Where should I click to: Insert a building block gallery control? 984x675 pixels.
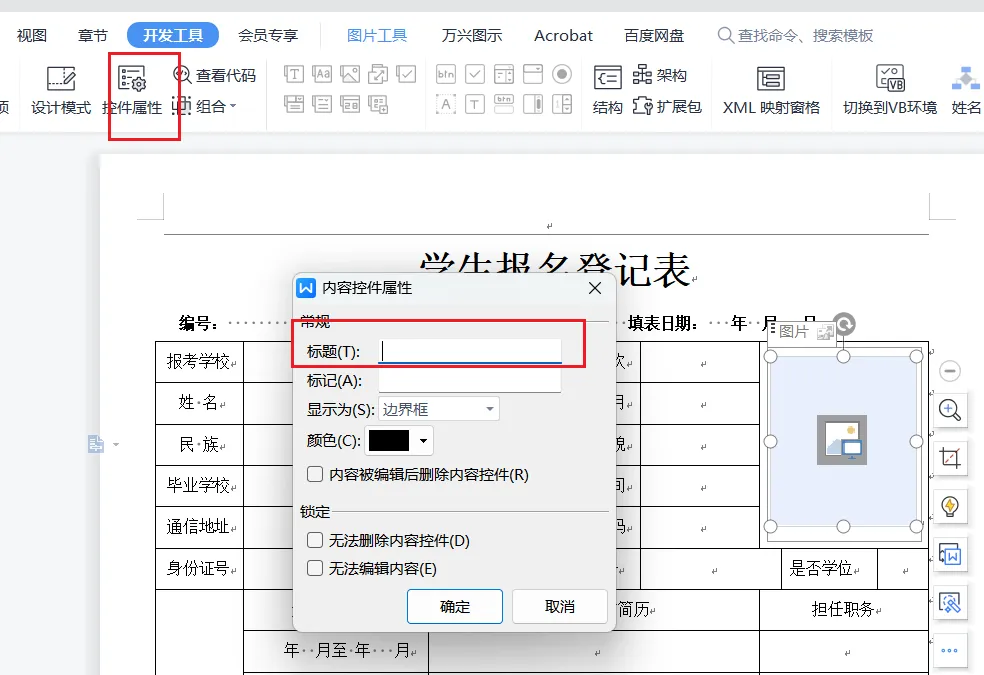tap(378, 75)
